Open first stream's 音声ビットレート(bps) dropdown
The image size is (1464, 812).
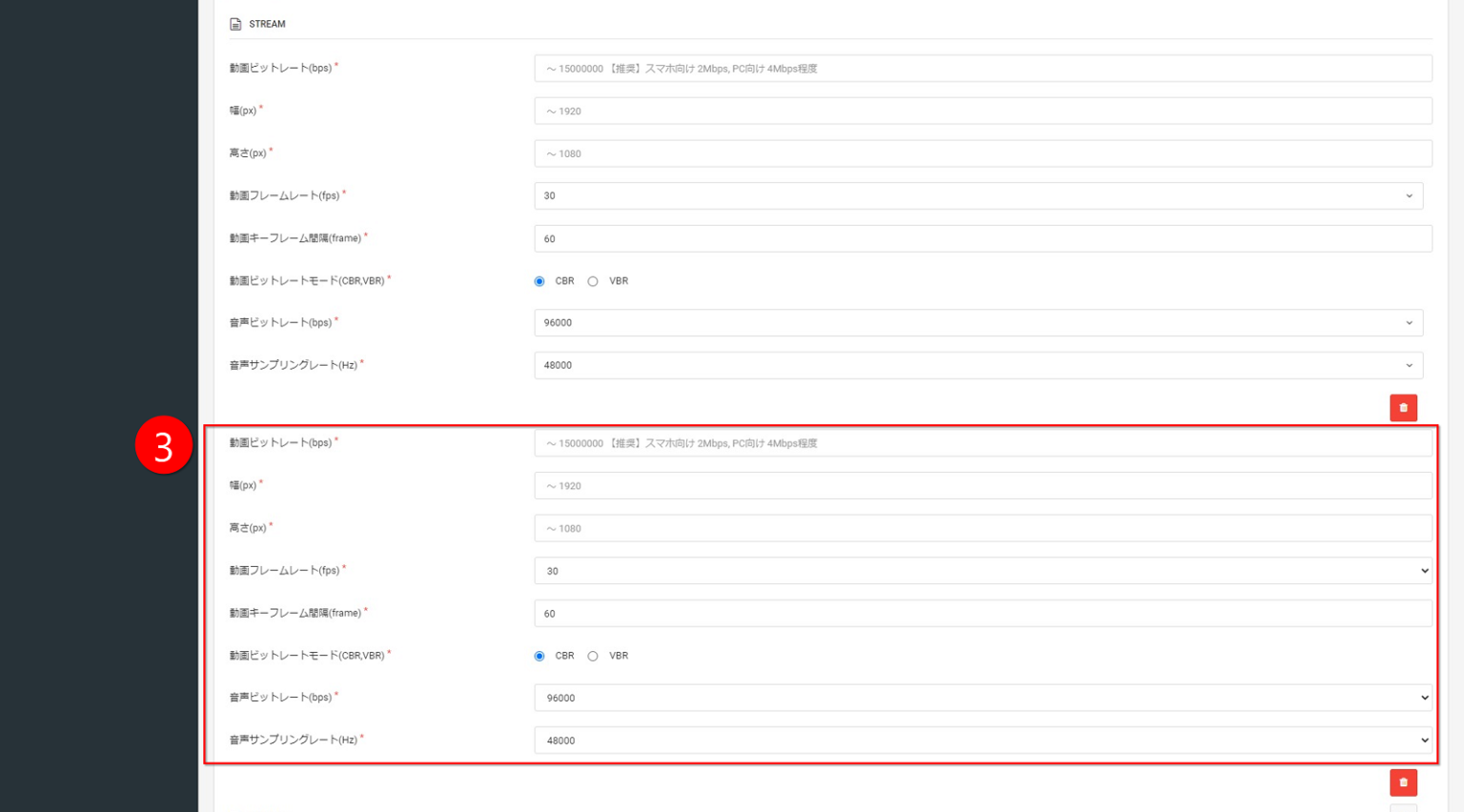pyautogui.click(x=978, y=323)
